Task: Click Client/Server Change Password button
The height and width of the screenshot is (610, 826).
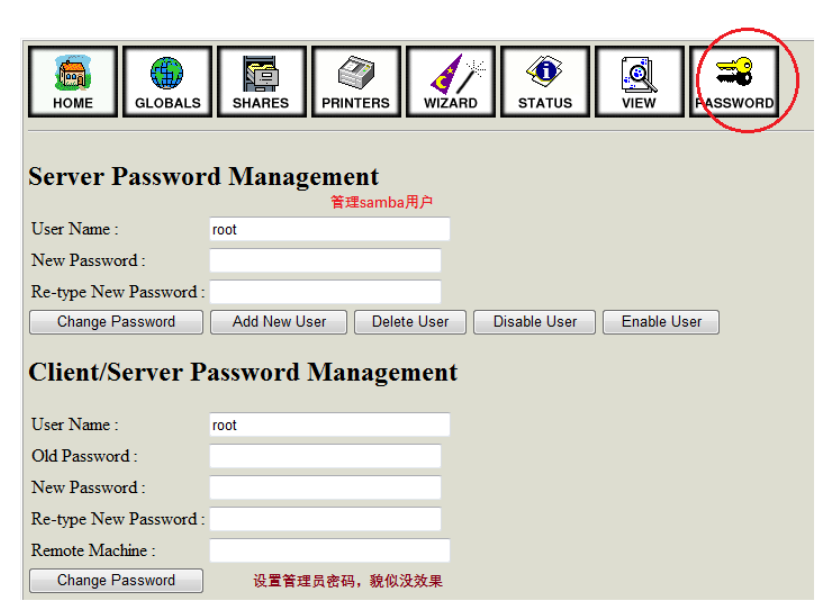Action: (x=116, y=581)
